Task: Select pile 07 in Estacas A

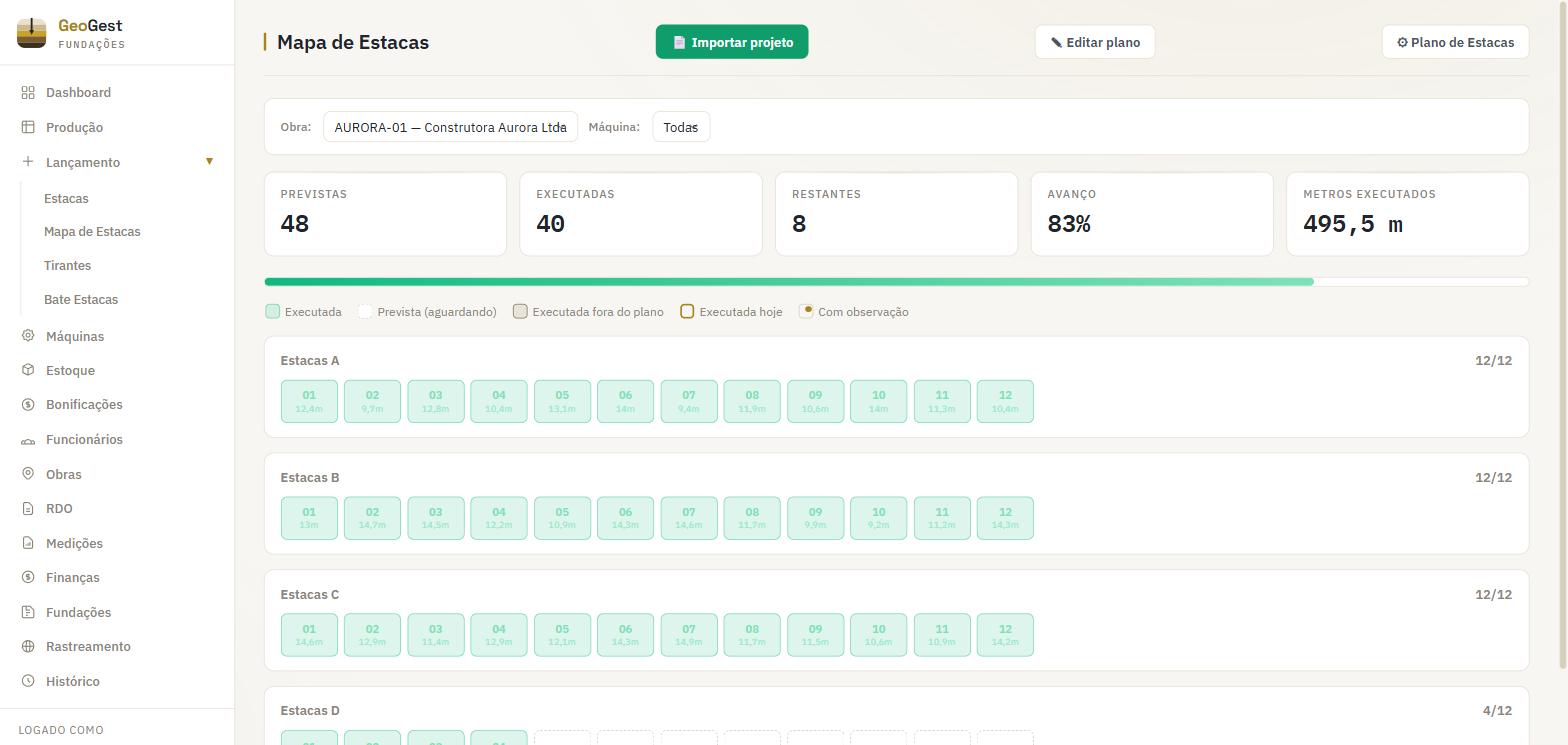Action: pos(689,401)
